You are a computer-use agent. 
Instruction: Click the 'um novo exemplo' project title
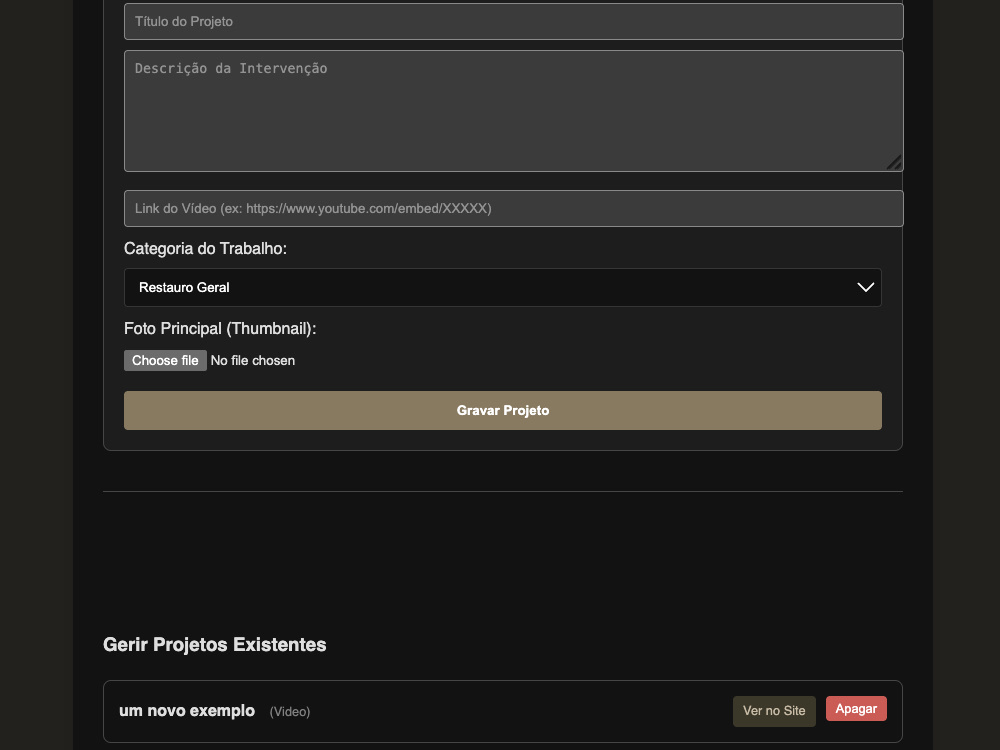pyautogui.click(x=187, y=710)
